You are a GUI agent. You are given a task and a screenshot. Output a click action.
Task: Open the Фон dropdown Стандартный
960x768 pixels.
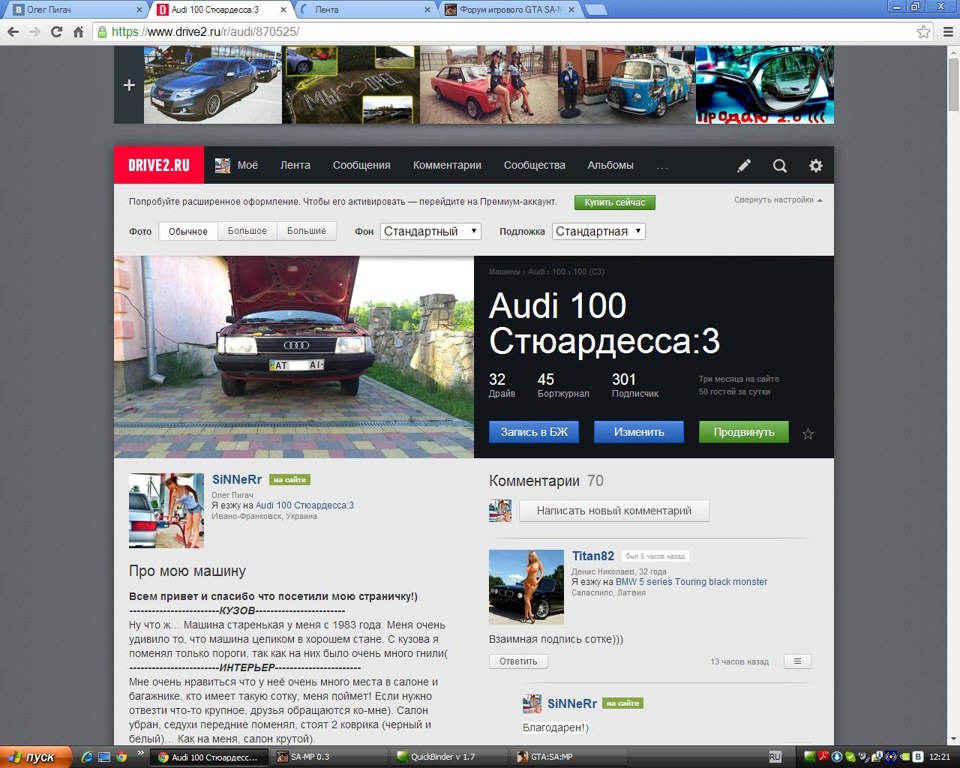point(430,232)
